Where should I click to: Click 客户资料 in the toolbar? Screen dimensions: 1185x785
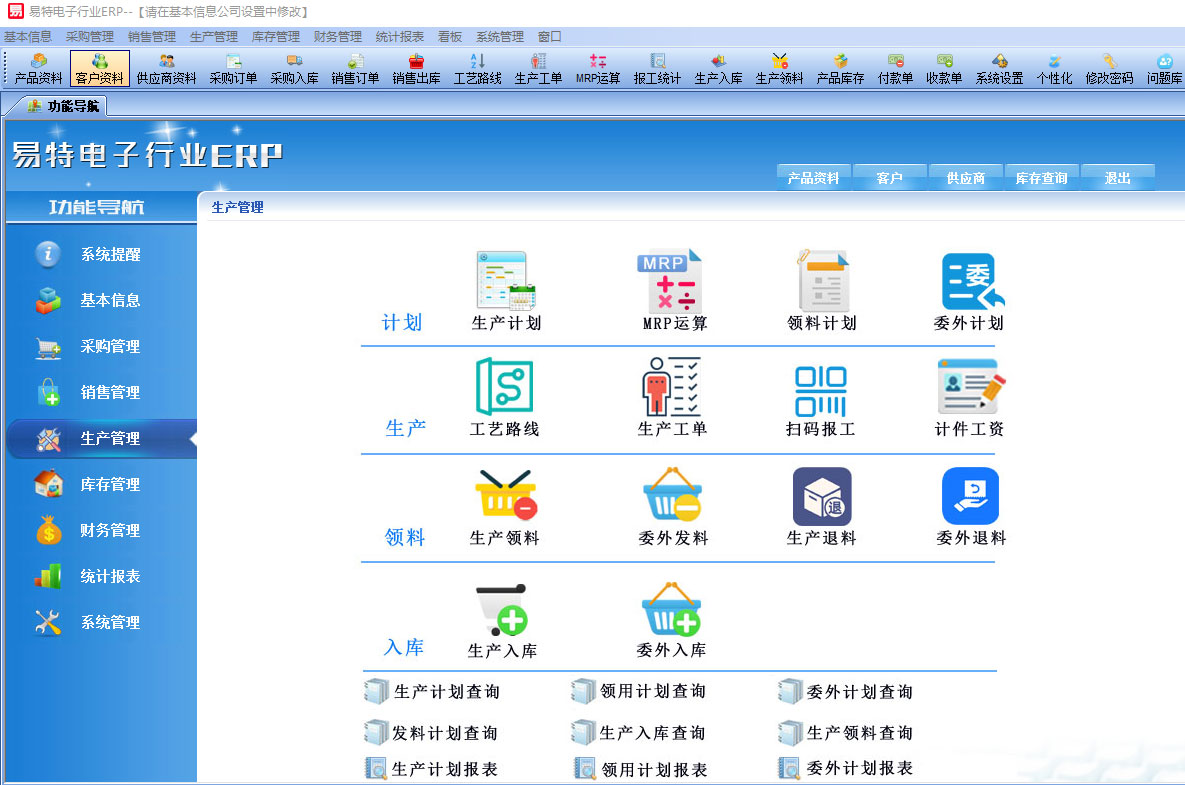[100, 68]
